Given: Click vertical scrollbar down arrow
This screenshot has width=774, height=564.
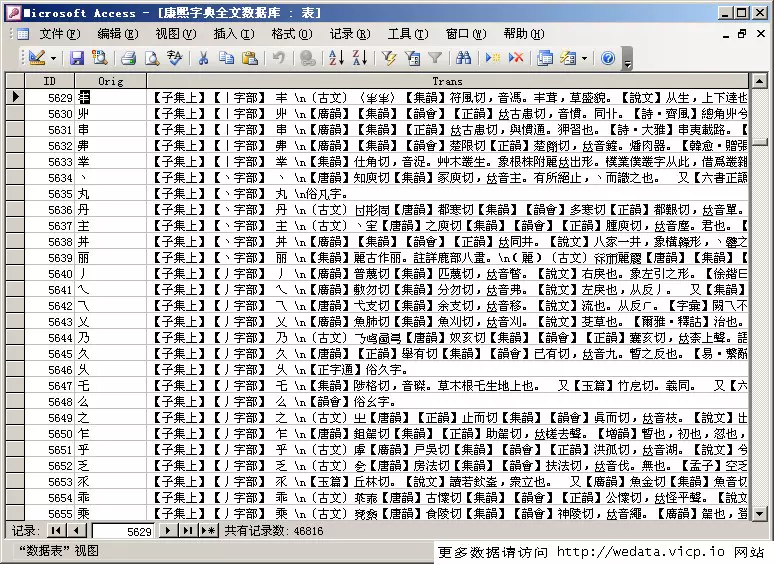Looking at the screenshot, I should tap(759, 514).
